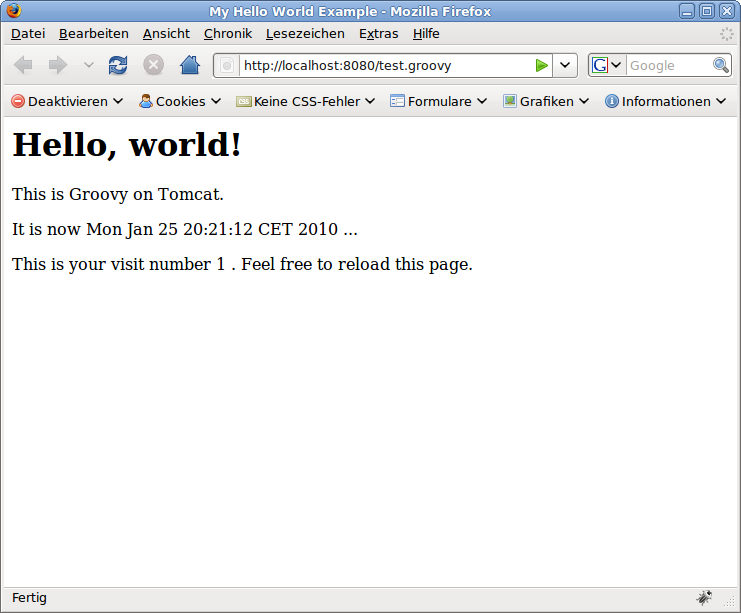Close the Firefox window
Screen dimensions: 741x613
727,11
